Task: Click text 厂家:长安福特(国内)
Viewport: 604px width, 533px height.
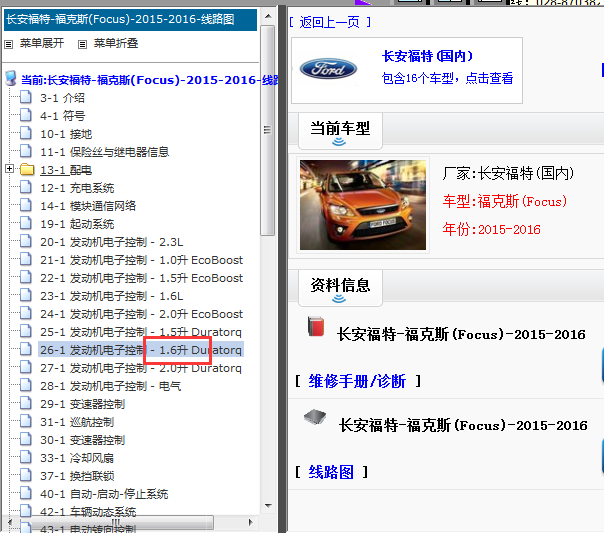Action: [x=508, y=173]
